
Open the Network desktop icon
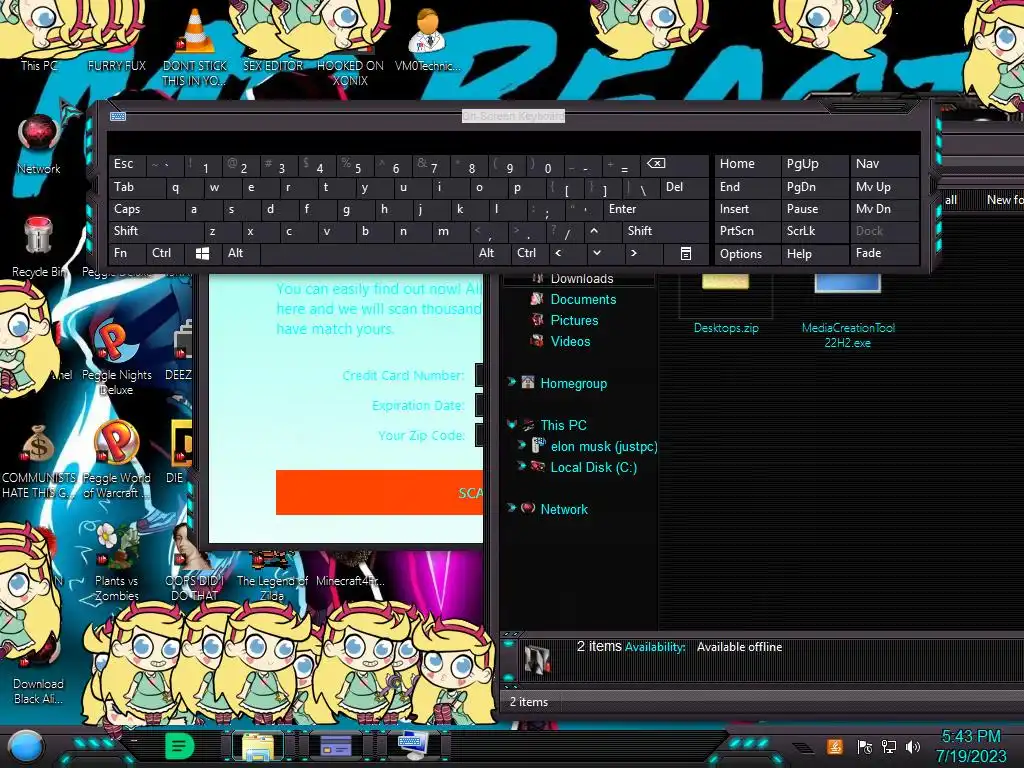tap(39, 144)
